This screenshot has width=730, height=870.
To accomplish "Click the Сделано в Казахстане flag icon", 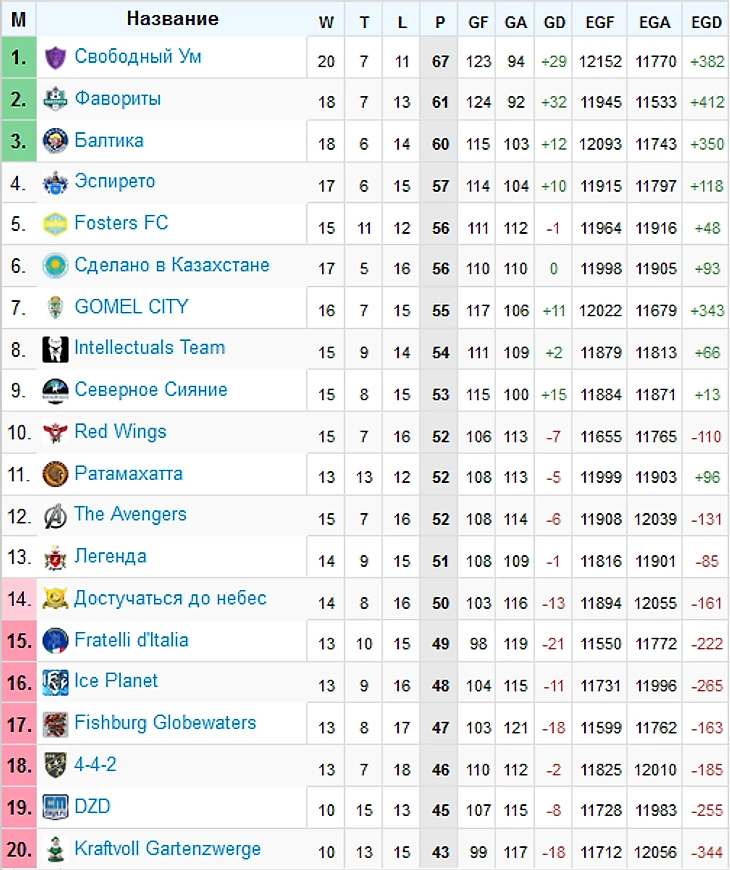I will click(55, 266).
